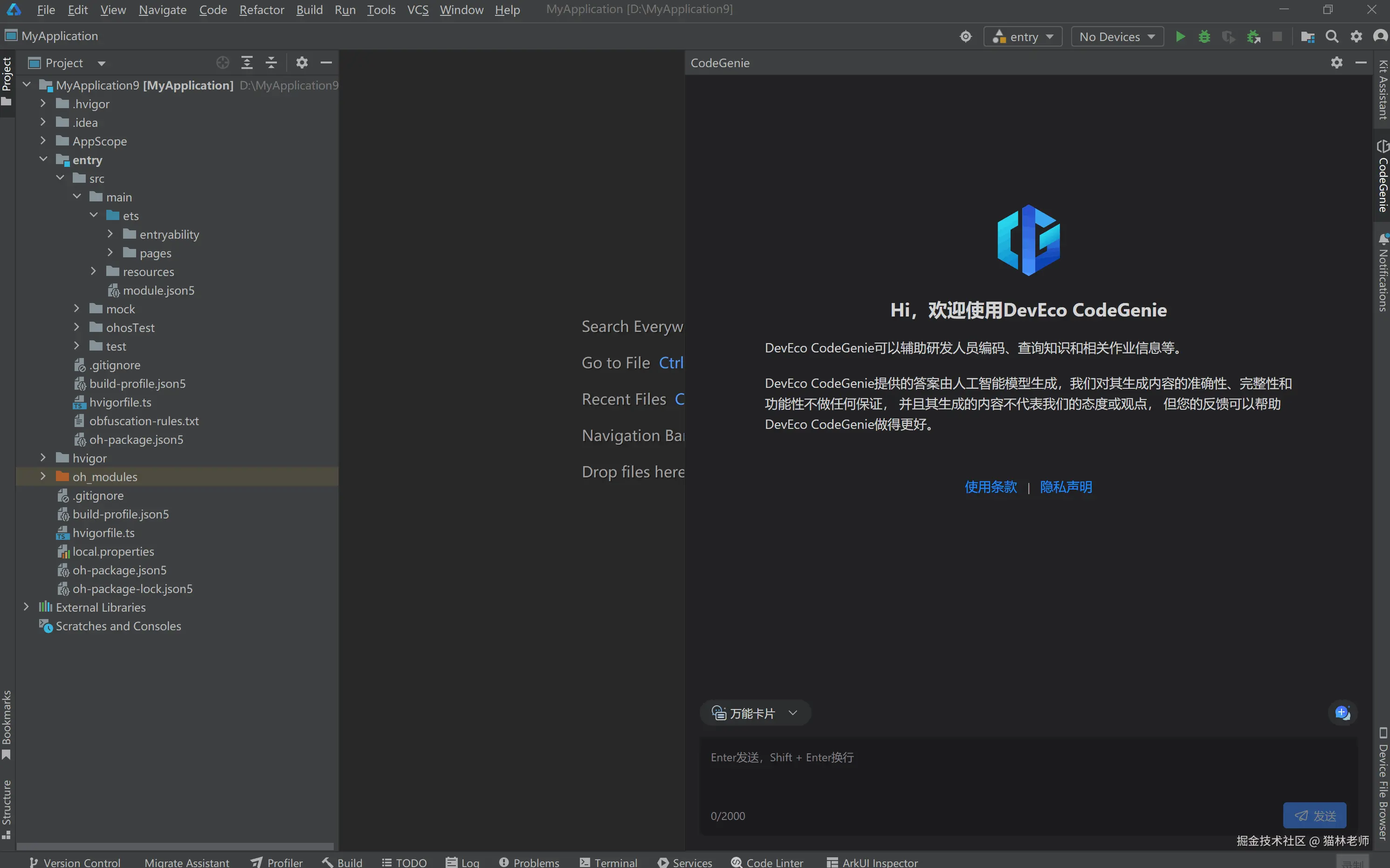Toggle the Project side tool window

tap(7, 80)
